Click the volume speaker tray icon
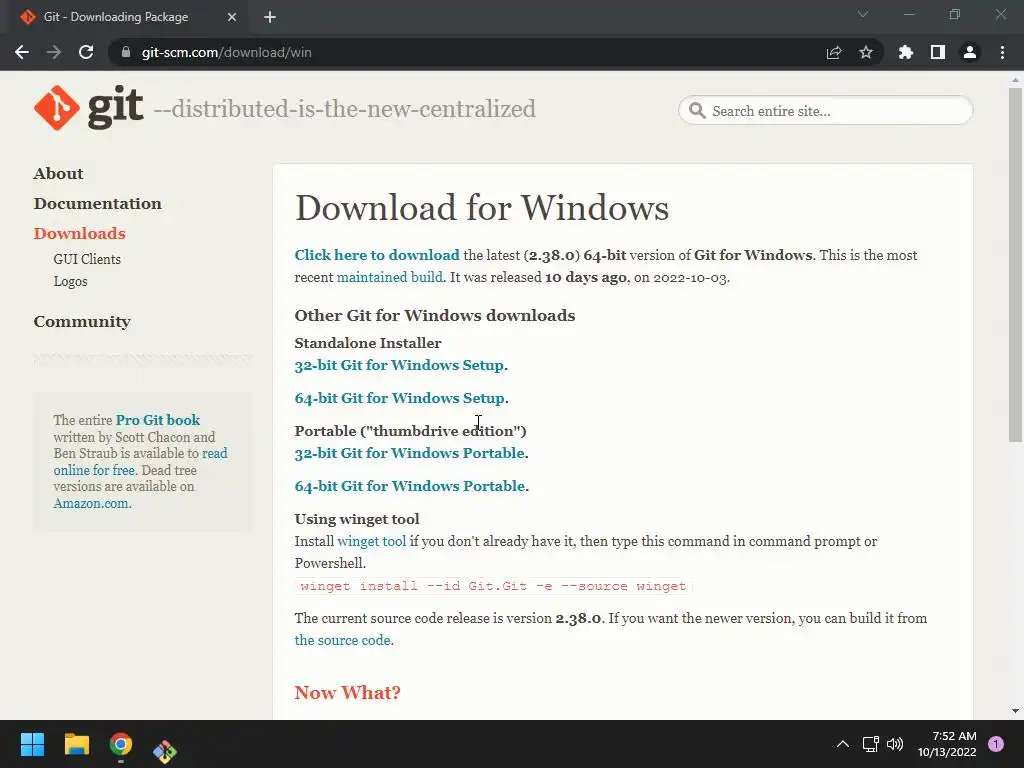The height and width of the screenshot is (768, 1024). click(895, 744)
